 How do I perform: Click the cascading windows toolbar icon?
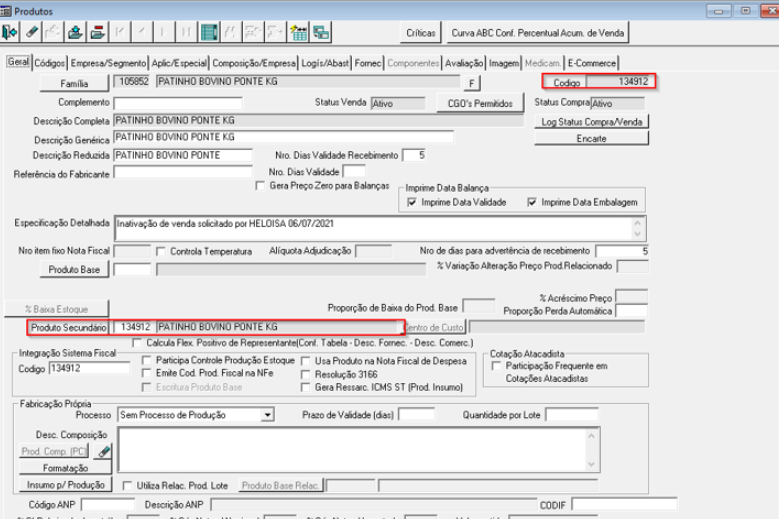(321, 32)
